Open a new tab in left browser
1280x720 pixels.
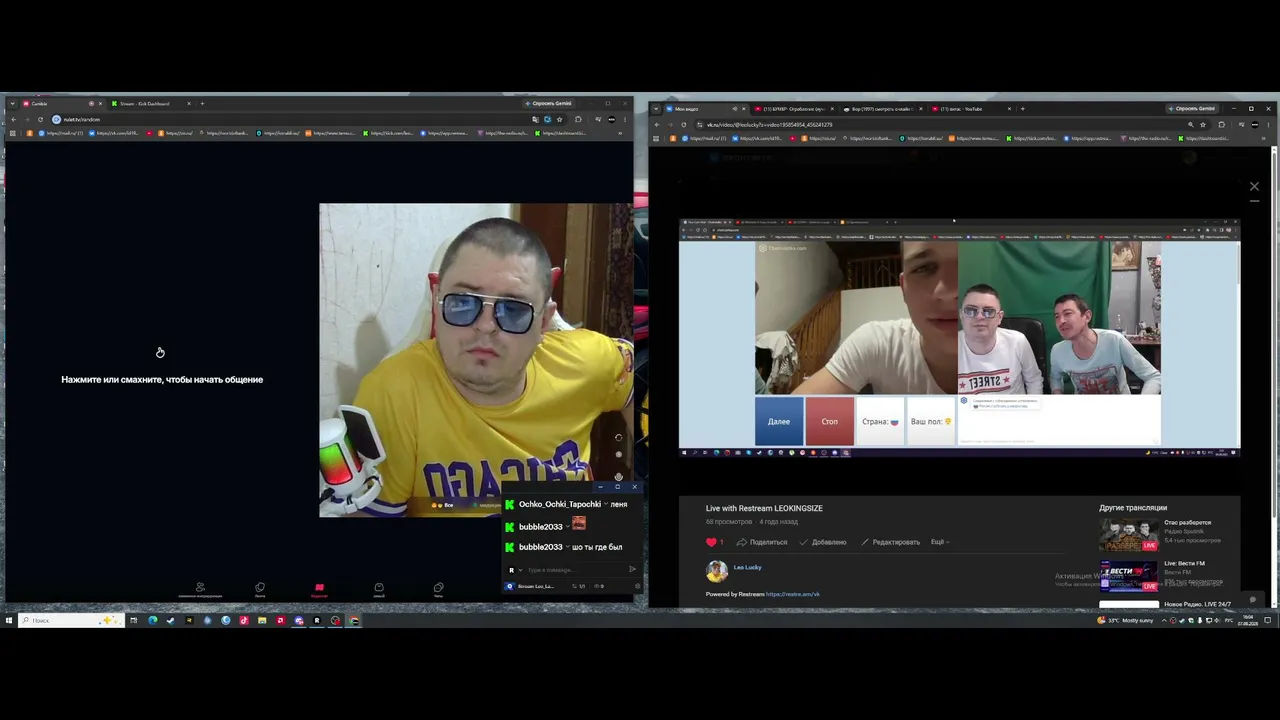pyautogui.click(x=202, y=104)
